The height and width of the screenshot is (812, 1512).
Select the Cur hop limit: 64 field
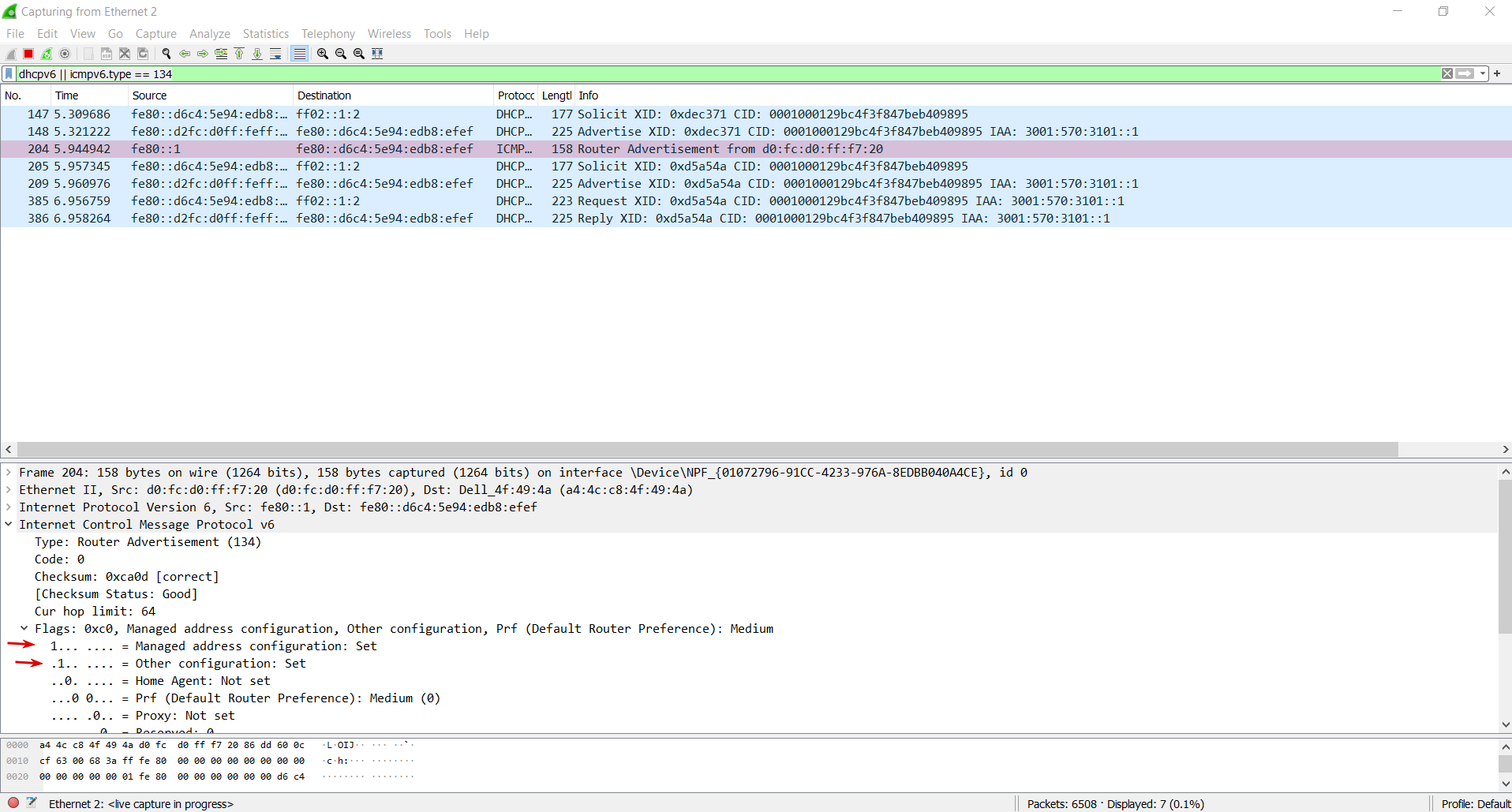click(95, 612)
